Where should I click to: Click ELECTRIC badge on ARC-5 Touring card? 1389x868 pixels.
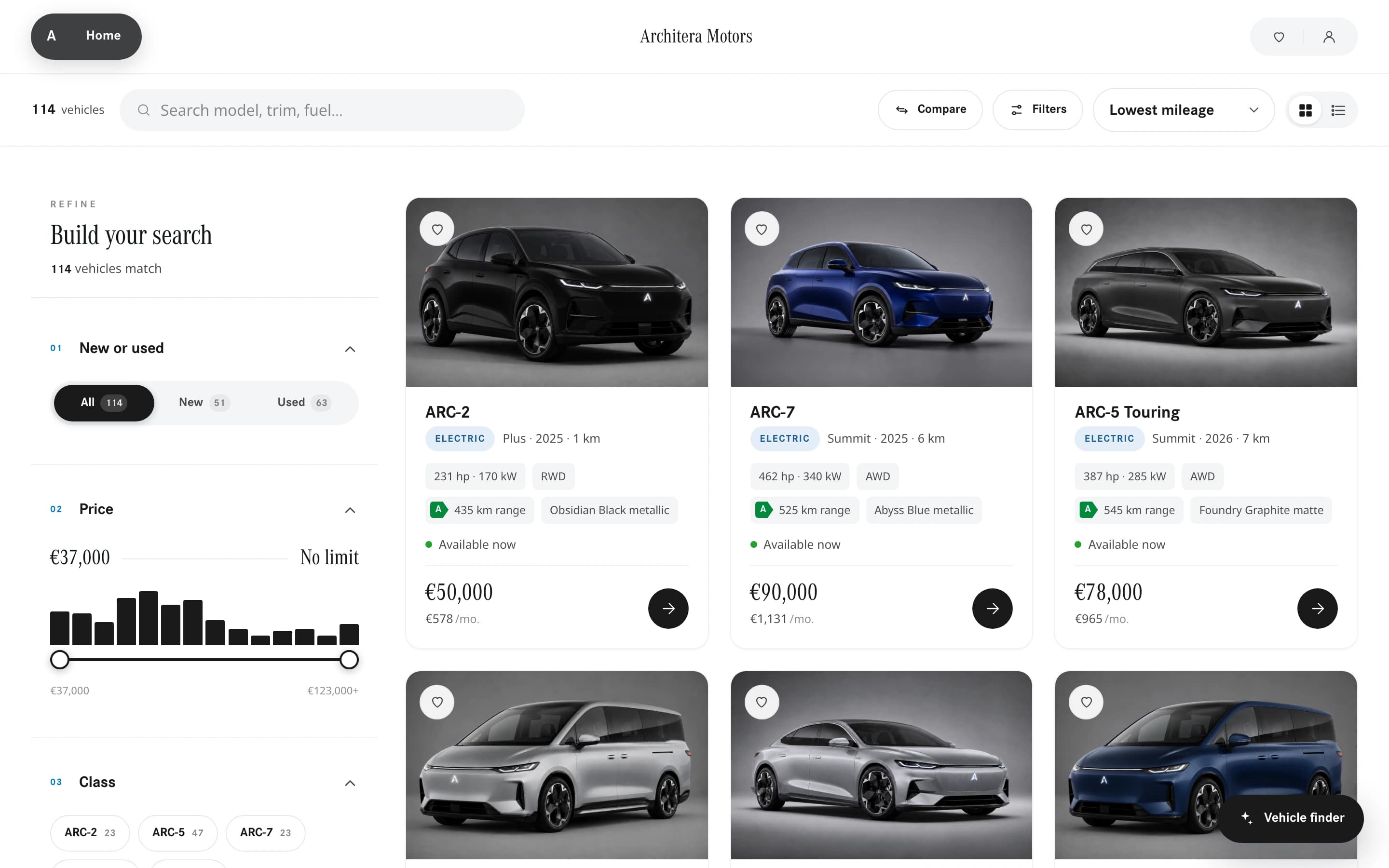pos(1109,439)
